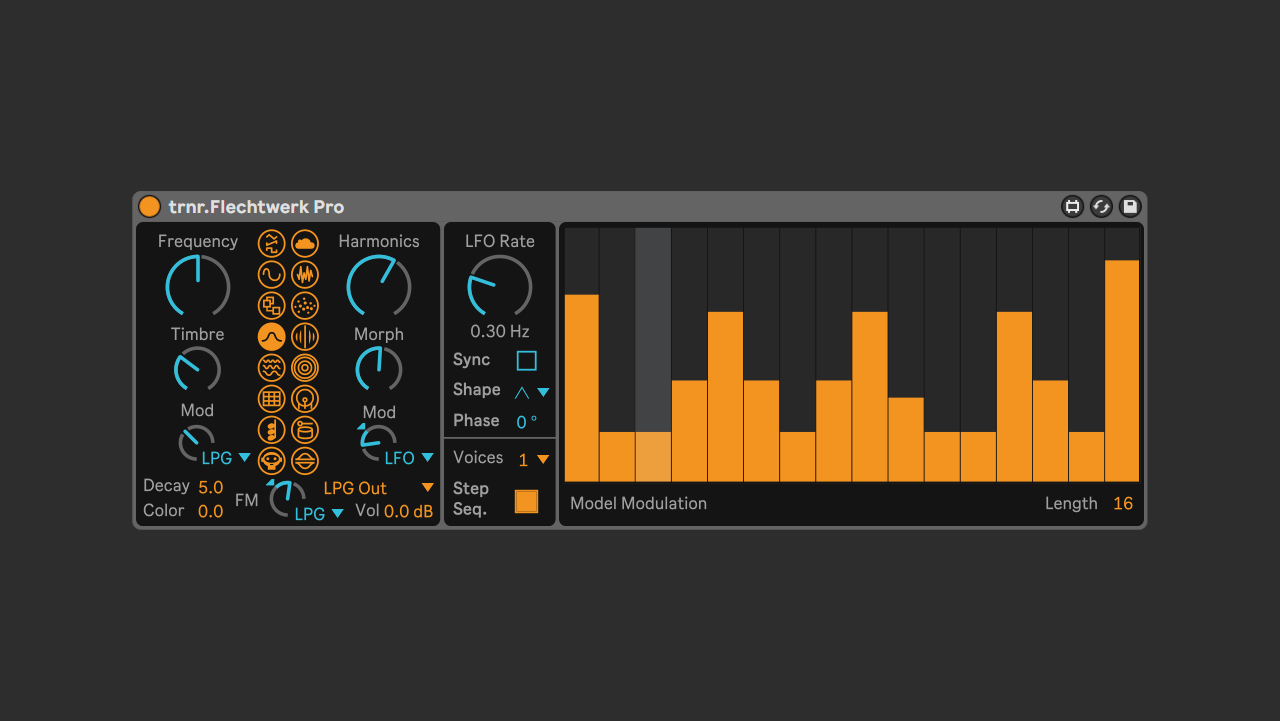
Task: Choose the robot face model icon
Action: 271,461
